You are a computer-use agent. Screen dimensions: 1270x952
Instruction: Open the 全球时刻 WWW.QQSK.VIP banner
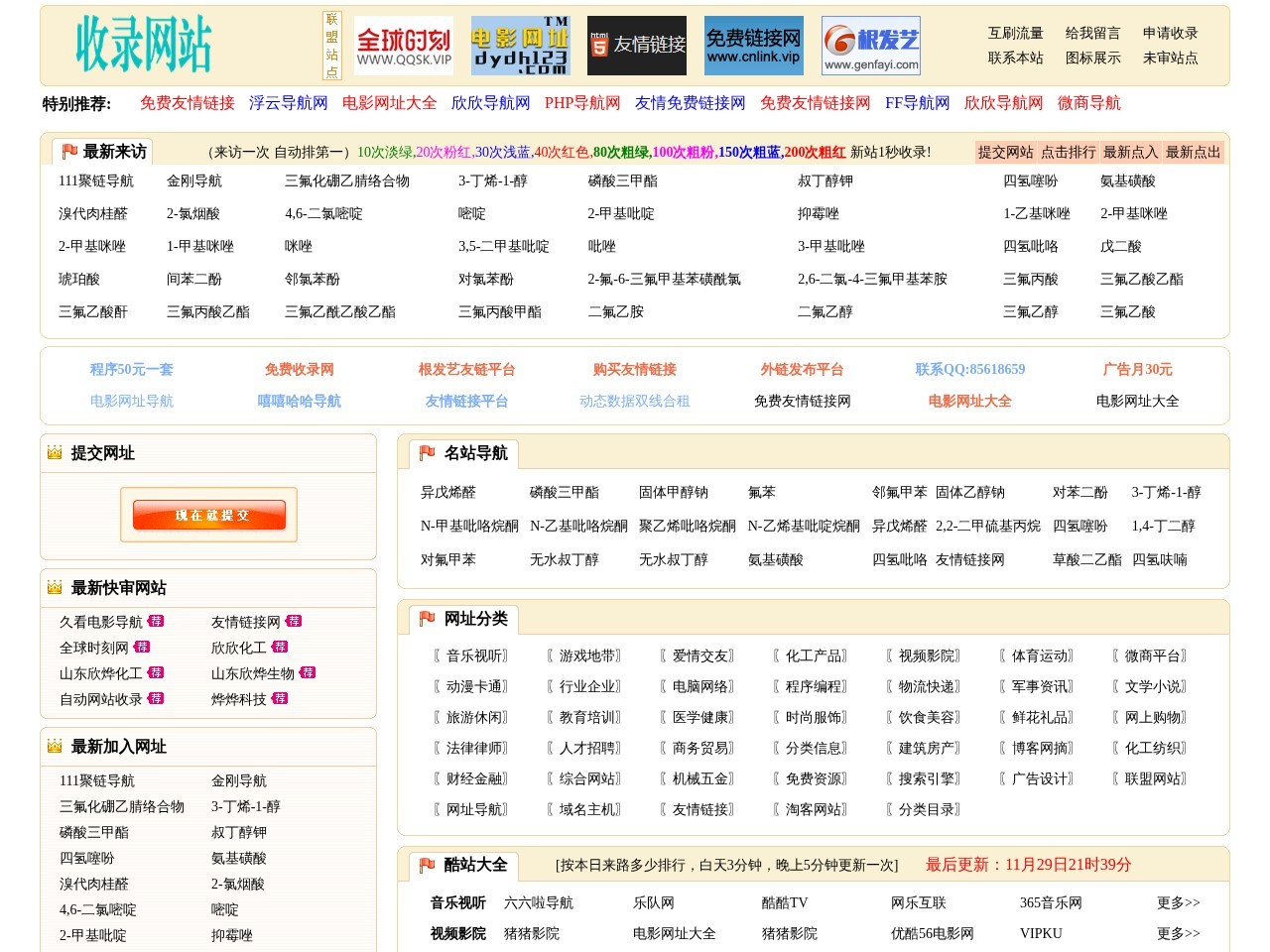pyautogui.click(x=404, y=46)
